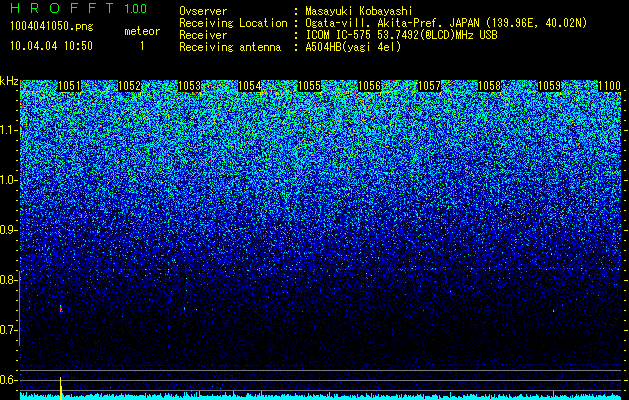Click the 1054 time marker
Image resolution: width=629 pixels, height=400 pixels.
click(x=250, y=86)
